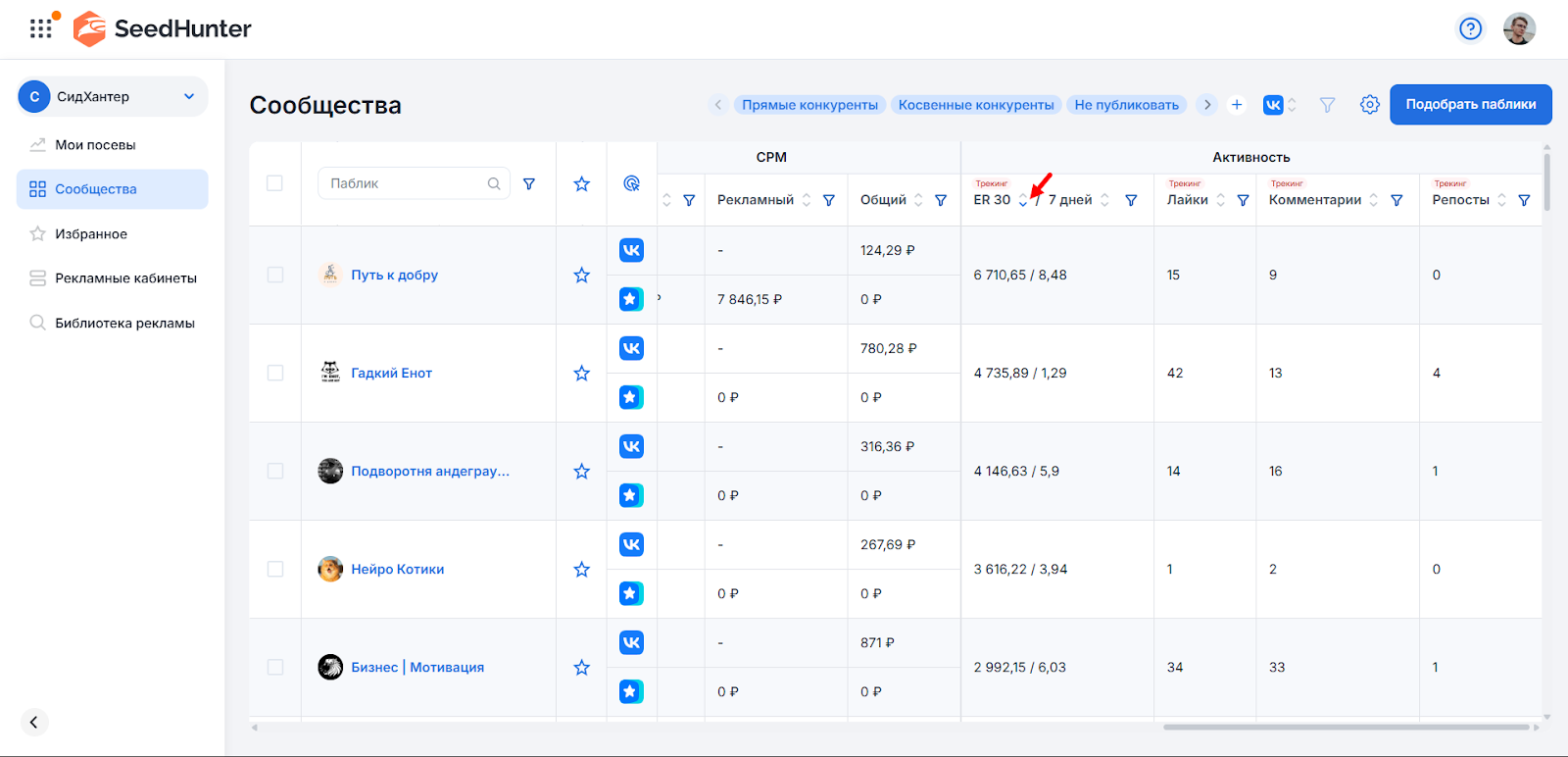Image resolution: width=1568 pixels, height=757 pixels.
Task: Click the horizontal table scrollbar
Action: click(x=1345, y=728)
